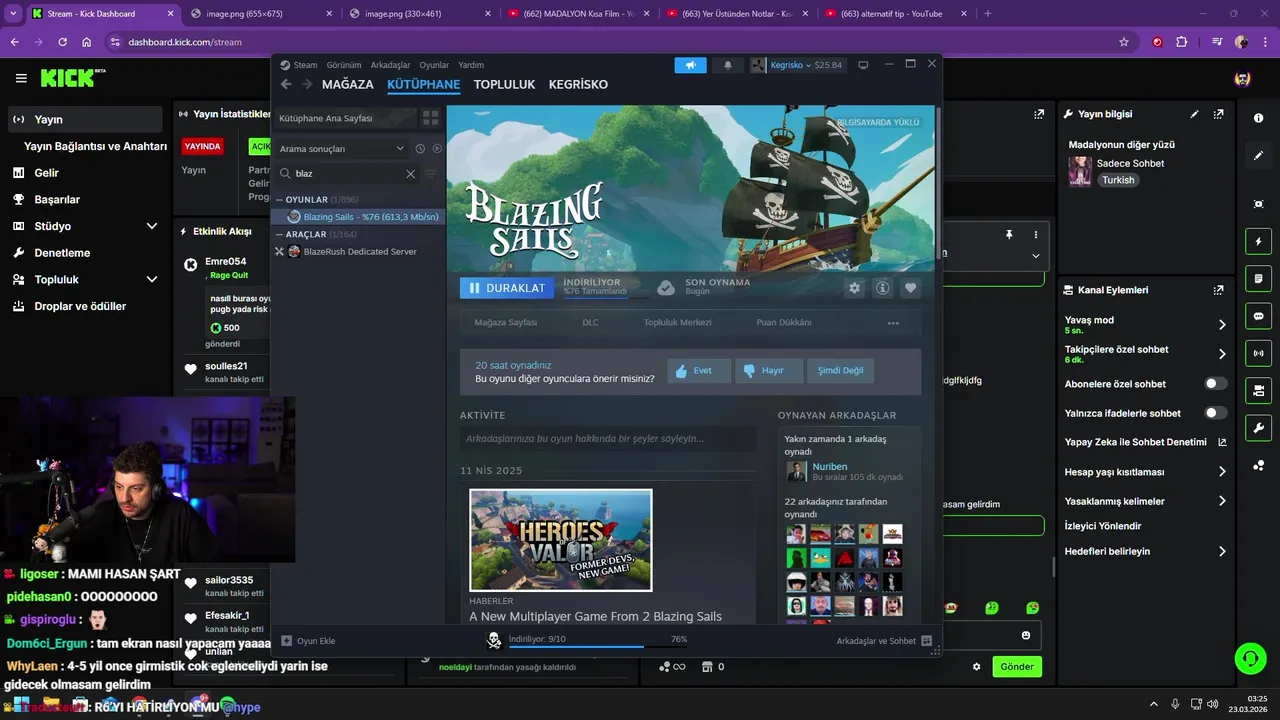Expand Takipçilere özel sohbet options

(1222, 354)
